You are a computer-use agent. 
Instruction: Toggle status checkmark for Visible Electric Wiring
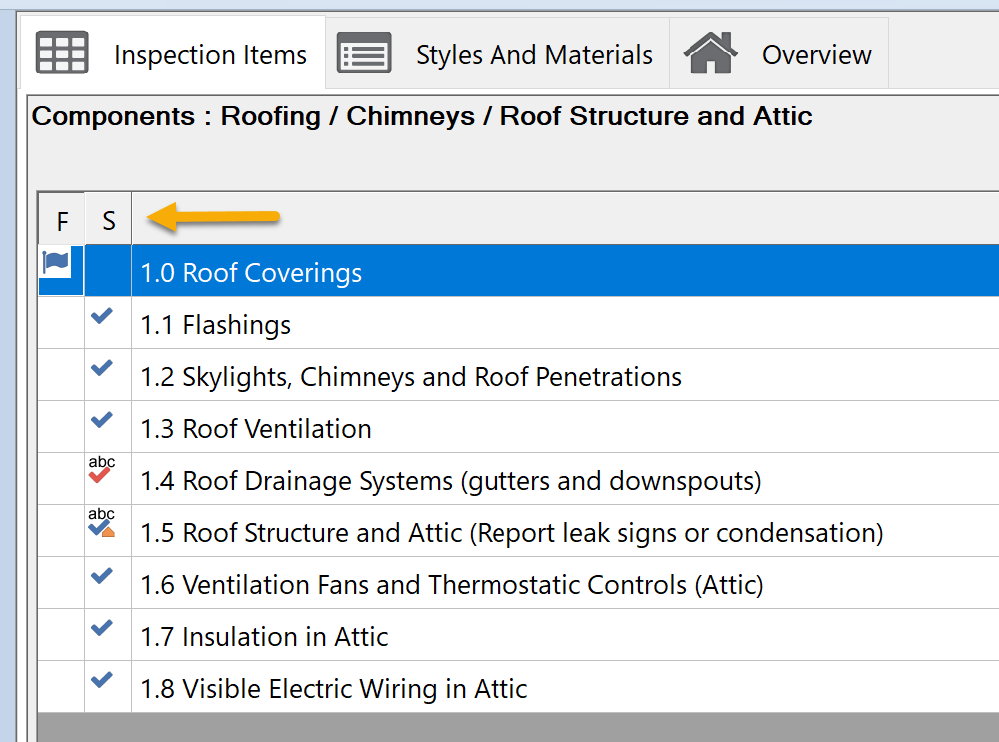pos(102,680)
